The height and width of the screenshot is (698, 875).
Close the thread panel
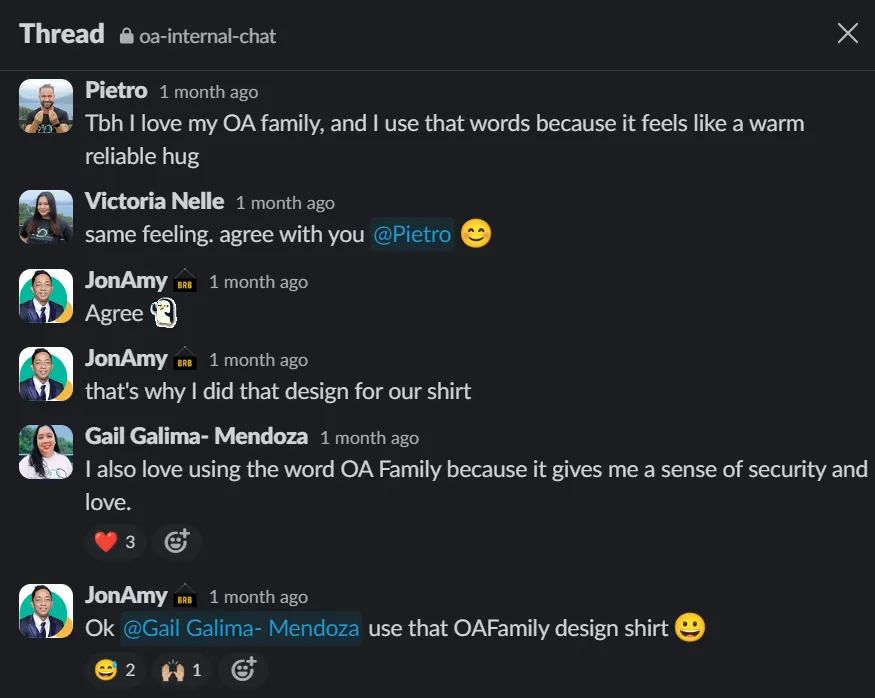847,34
